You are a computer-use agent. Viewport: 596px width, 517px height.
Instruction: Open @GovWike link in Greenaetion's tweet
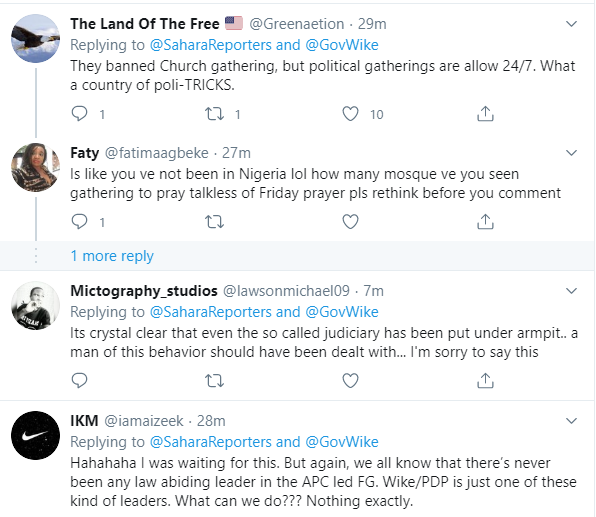click(342, 45)
